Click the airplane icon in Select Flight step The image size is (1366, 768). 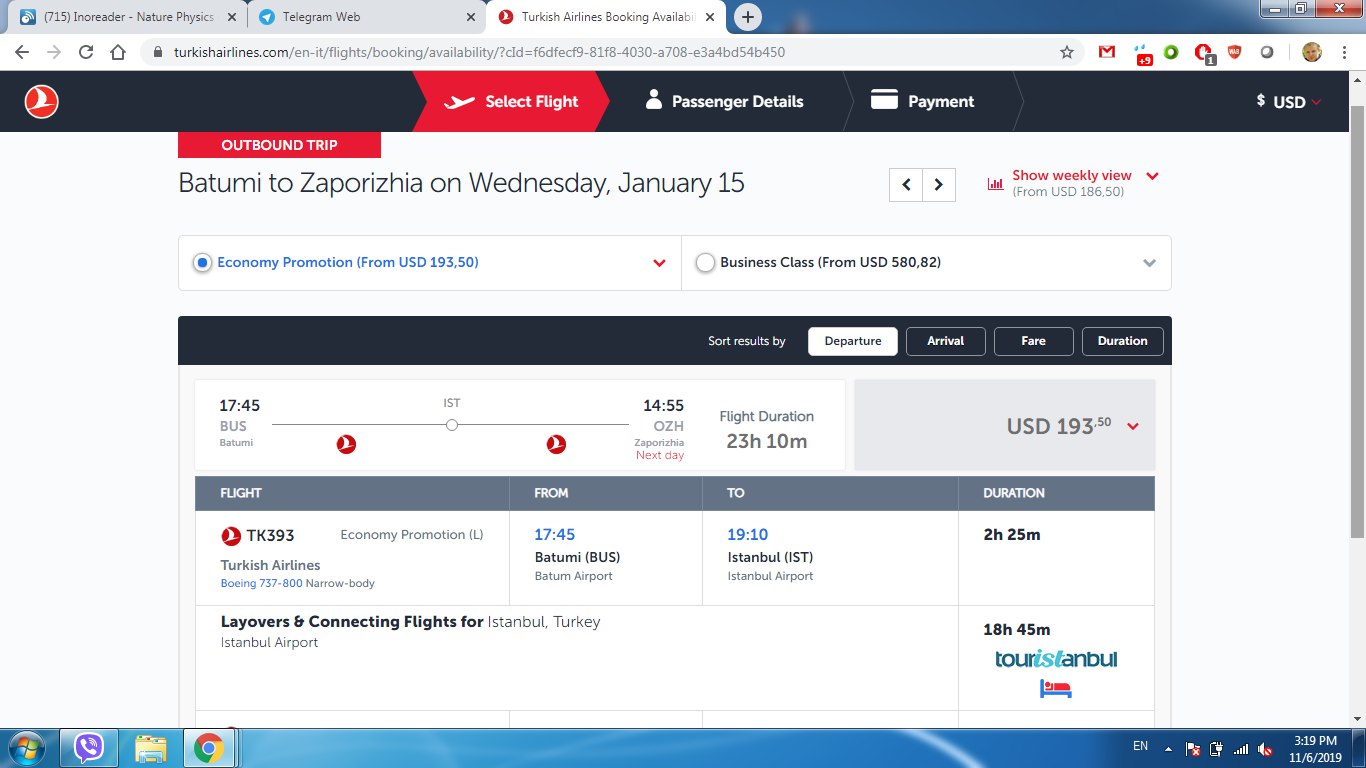pos(460,102)
